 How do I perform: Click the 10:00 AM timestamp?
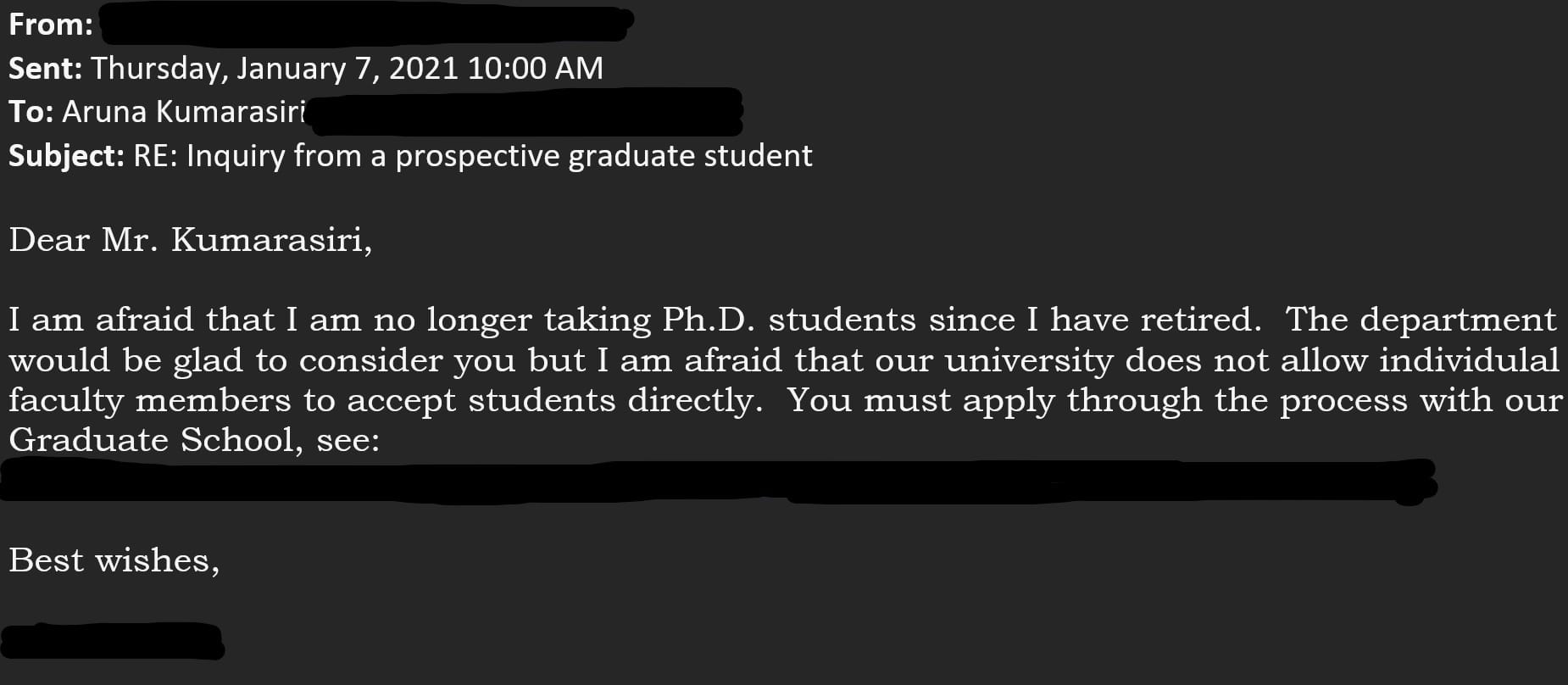coord(535,68)
